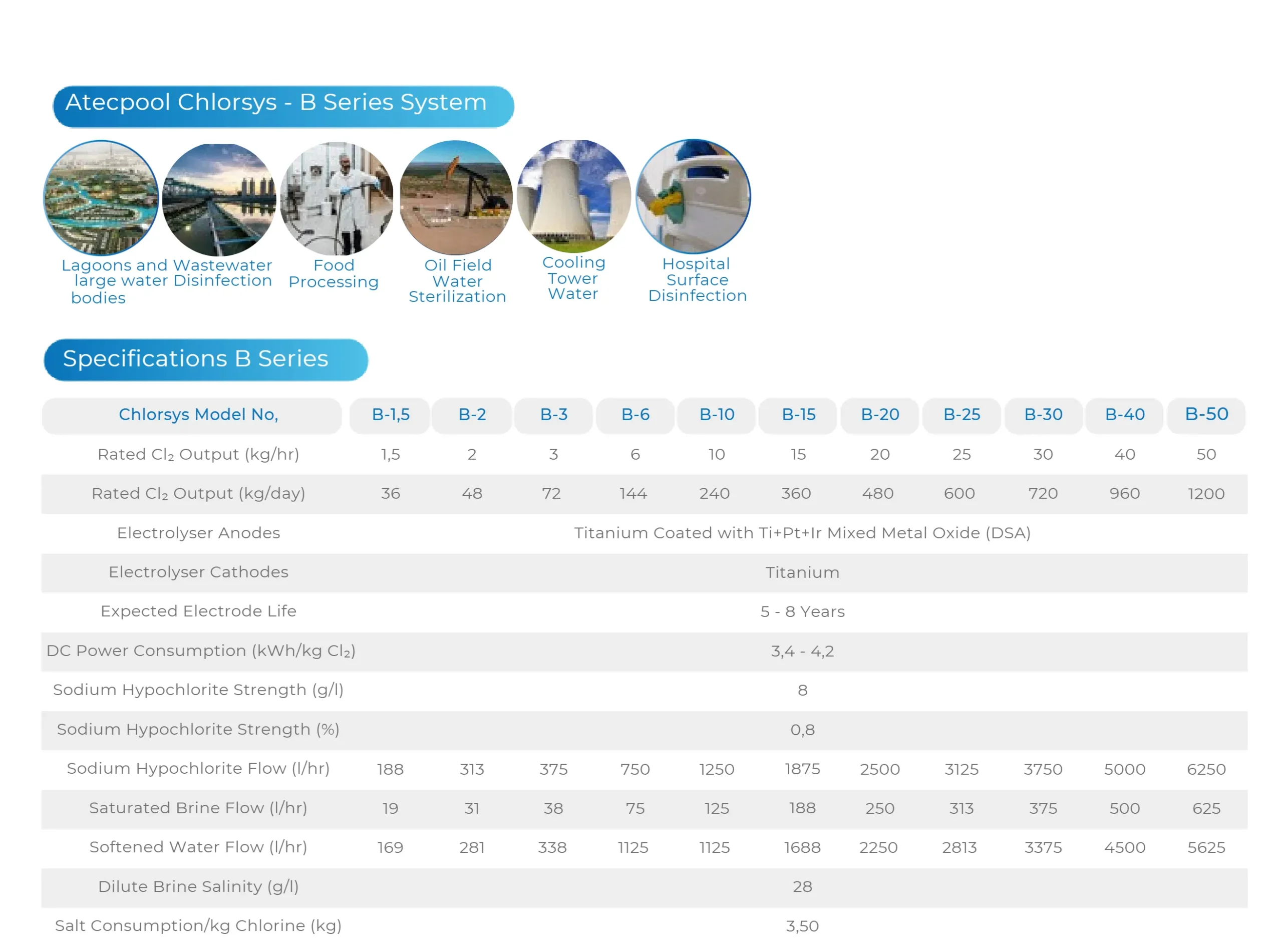
Task: Click the Electrolyser Anodes row label
Action: [x=198, y=533]
